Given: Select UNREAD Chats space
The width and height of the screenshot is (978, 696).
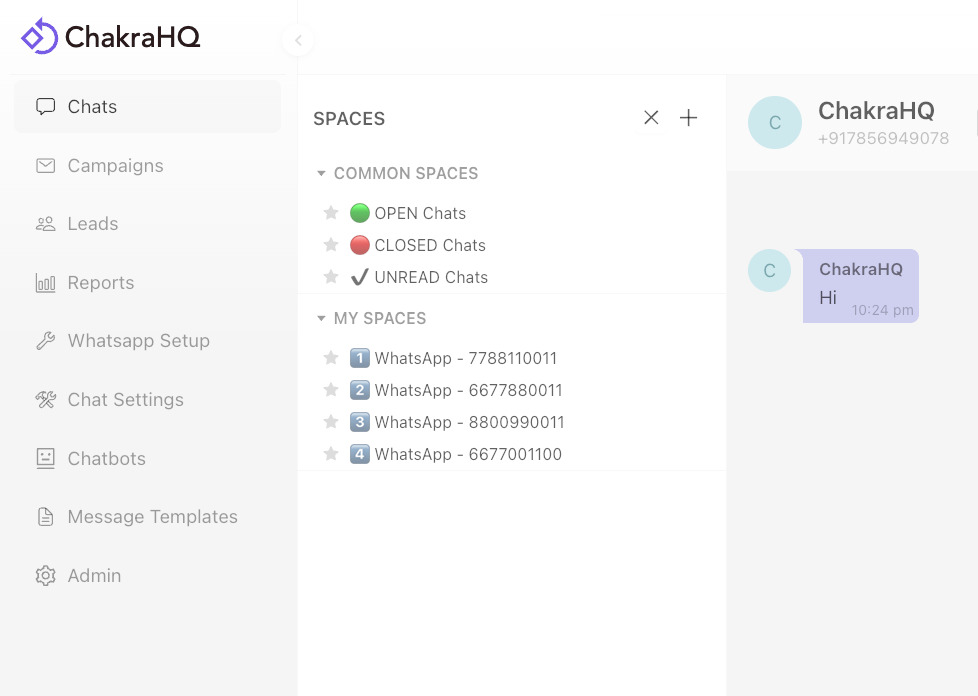Looking at the screenshot, I should click(431, 277).
